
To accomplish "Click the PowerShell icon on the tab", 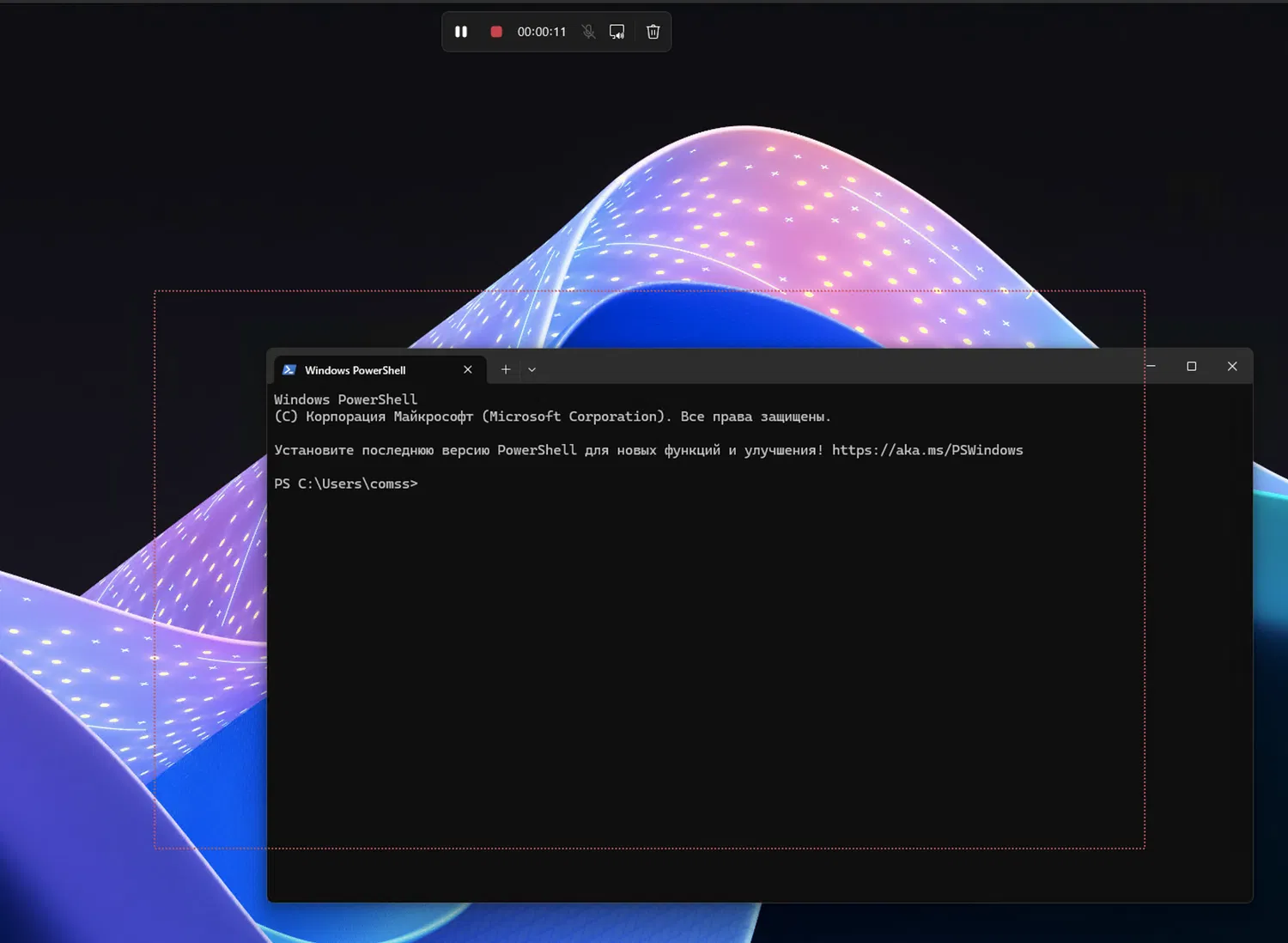I will 289,370.
